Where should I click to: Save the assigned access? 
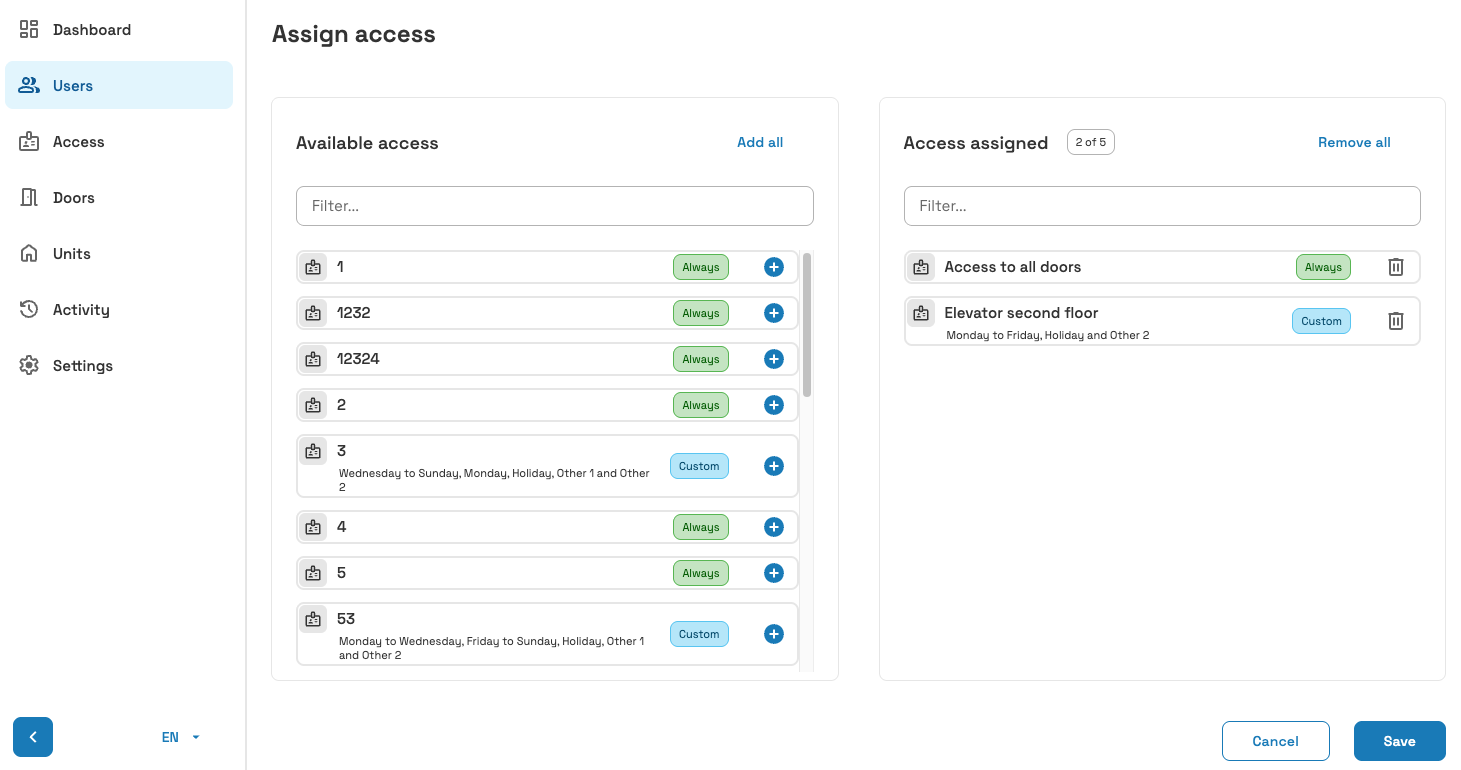click(x=1399, y=741)
